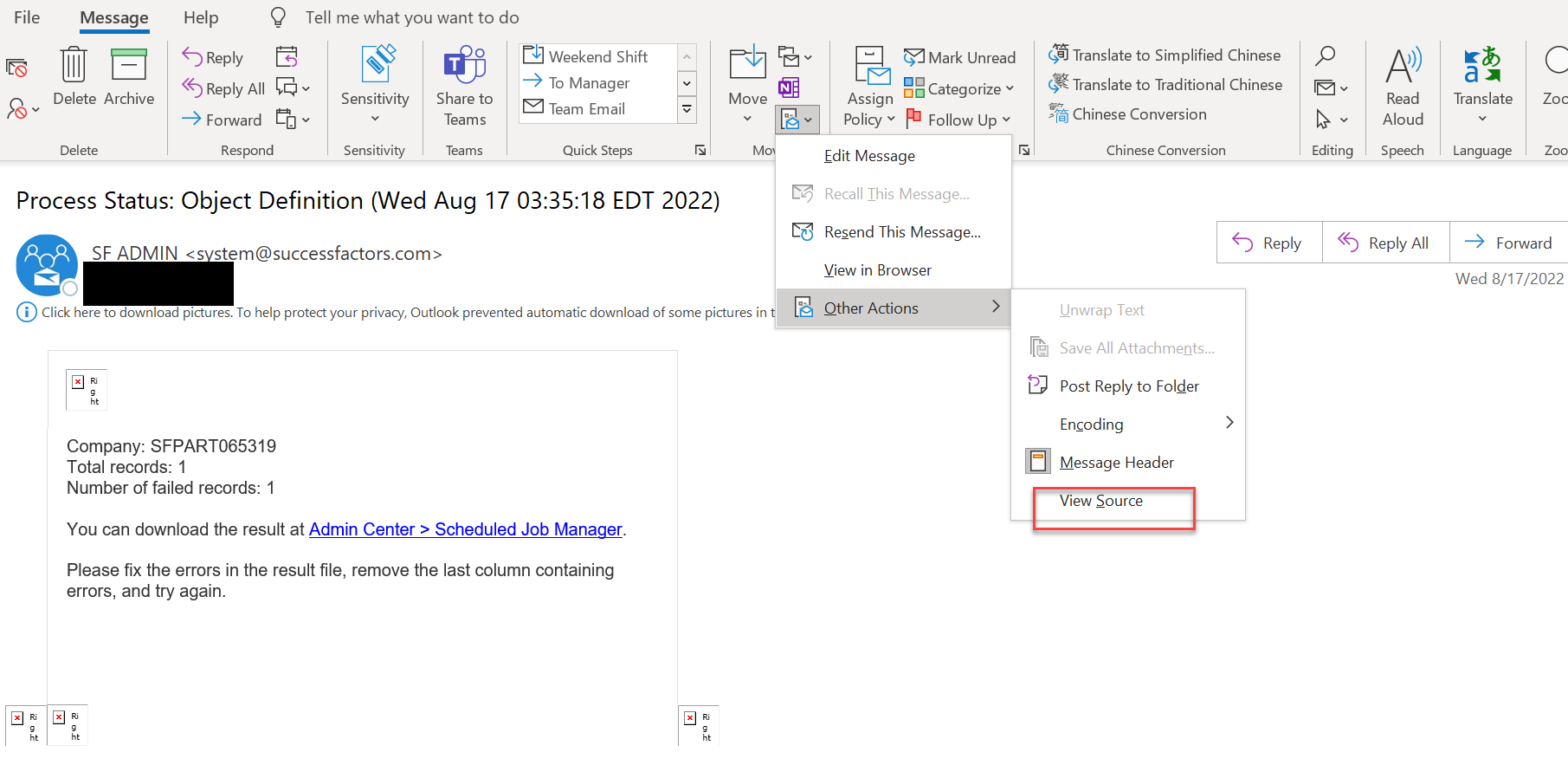Forward the message from the ribbon
Screen dimensions: 1568x778
pos(222,120)
